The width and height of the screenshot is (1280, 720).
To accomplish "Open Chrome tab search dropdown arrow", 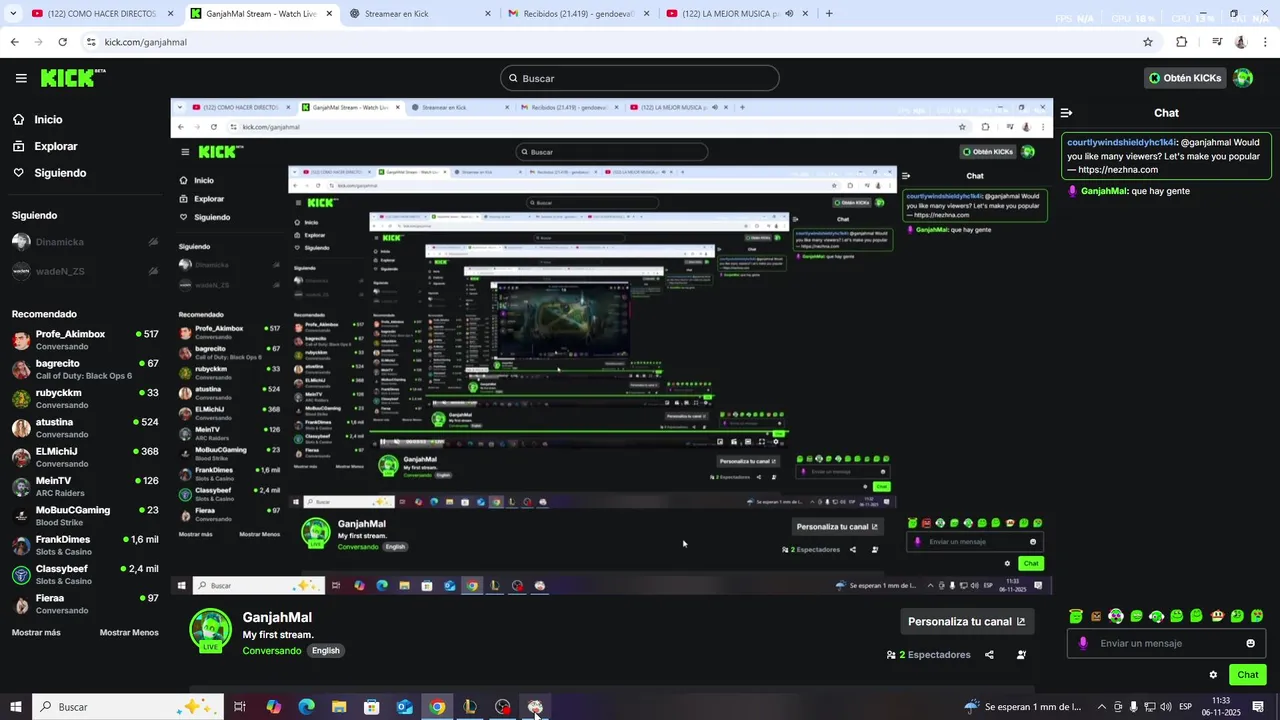I will pyautogui.click(x=14, y=14).
